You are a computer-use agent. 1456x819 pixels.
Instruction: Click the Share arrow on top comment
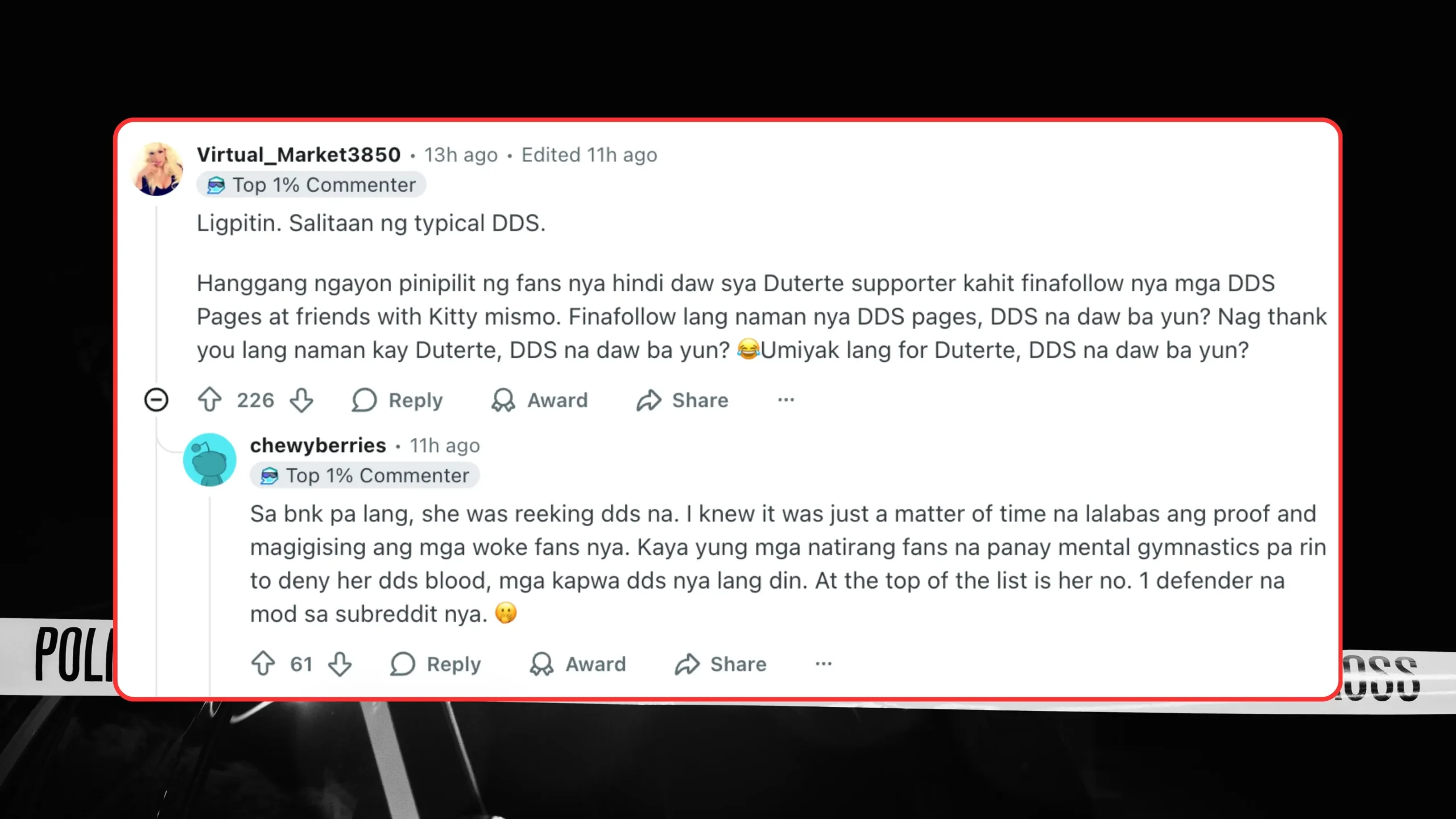point(649,400)
